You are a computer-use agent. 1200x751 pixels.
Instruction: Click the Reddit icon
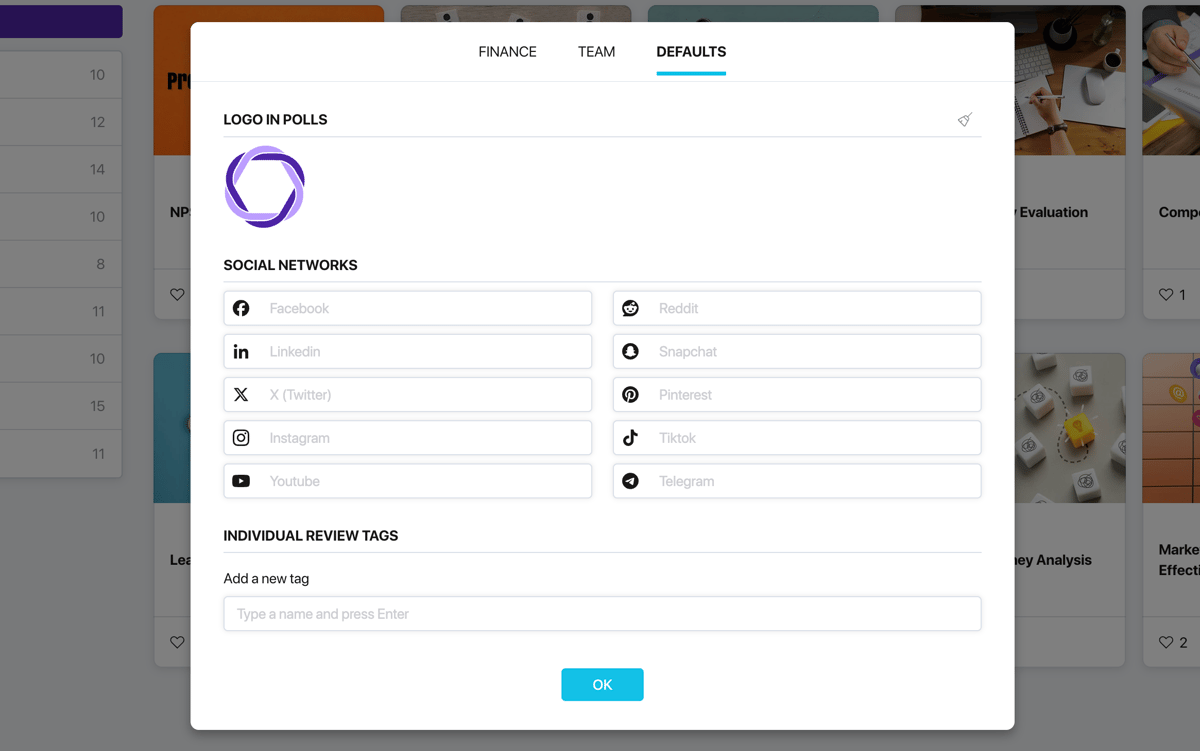coord(630,308)
